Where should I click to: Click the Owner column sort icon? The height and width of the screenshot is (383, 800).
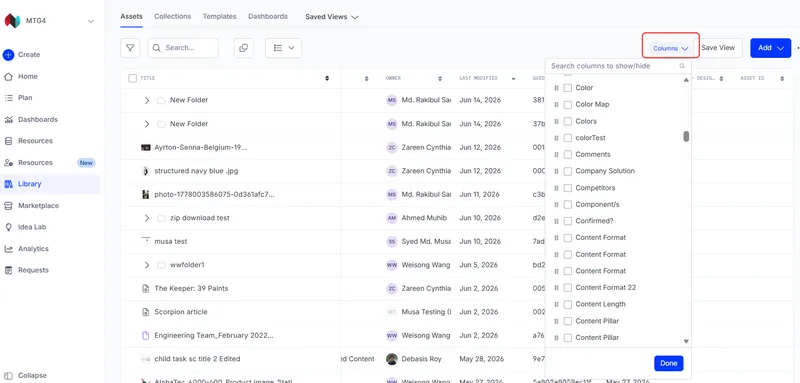[x=440, y=79]
